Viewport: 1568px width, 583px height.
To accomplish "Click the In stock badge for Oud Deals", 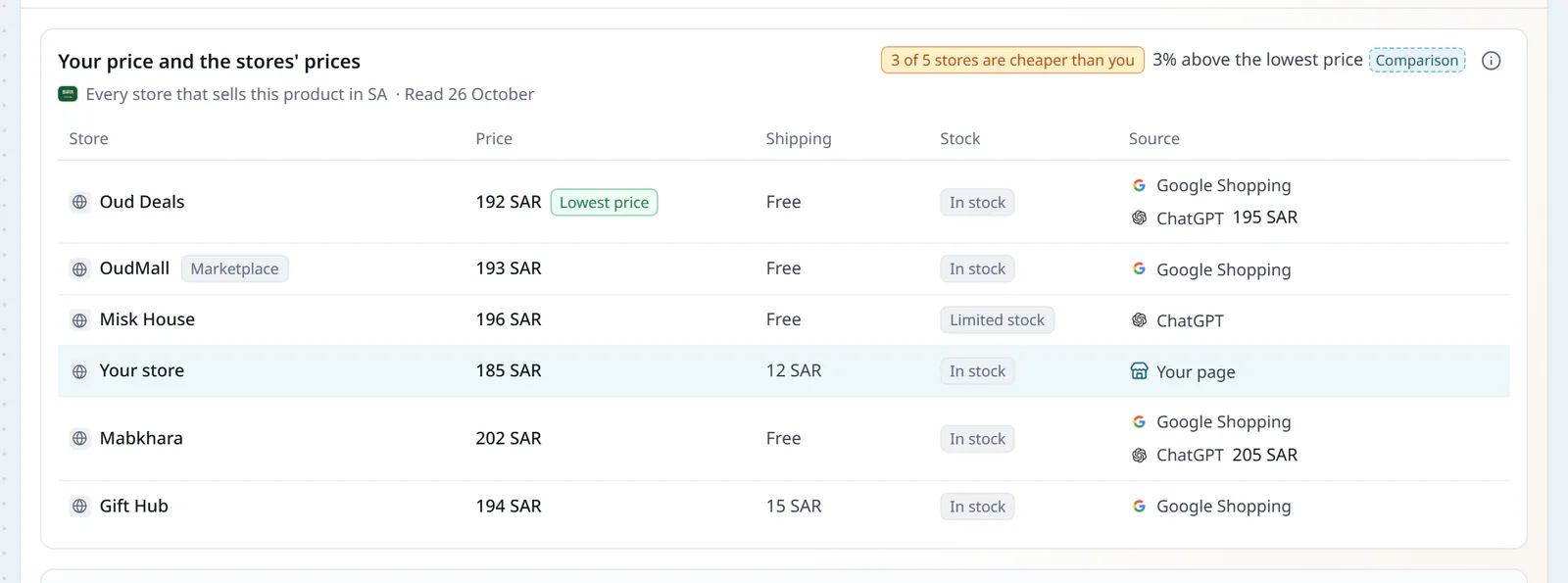I will [977, 202].
